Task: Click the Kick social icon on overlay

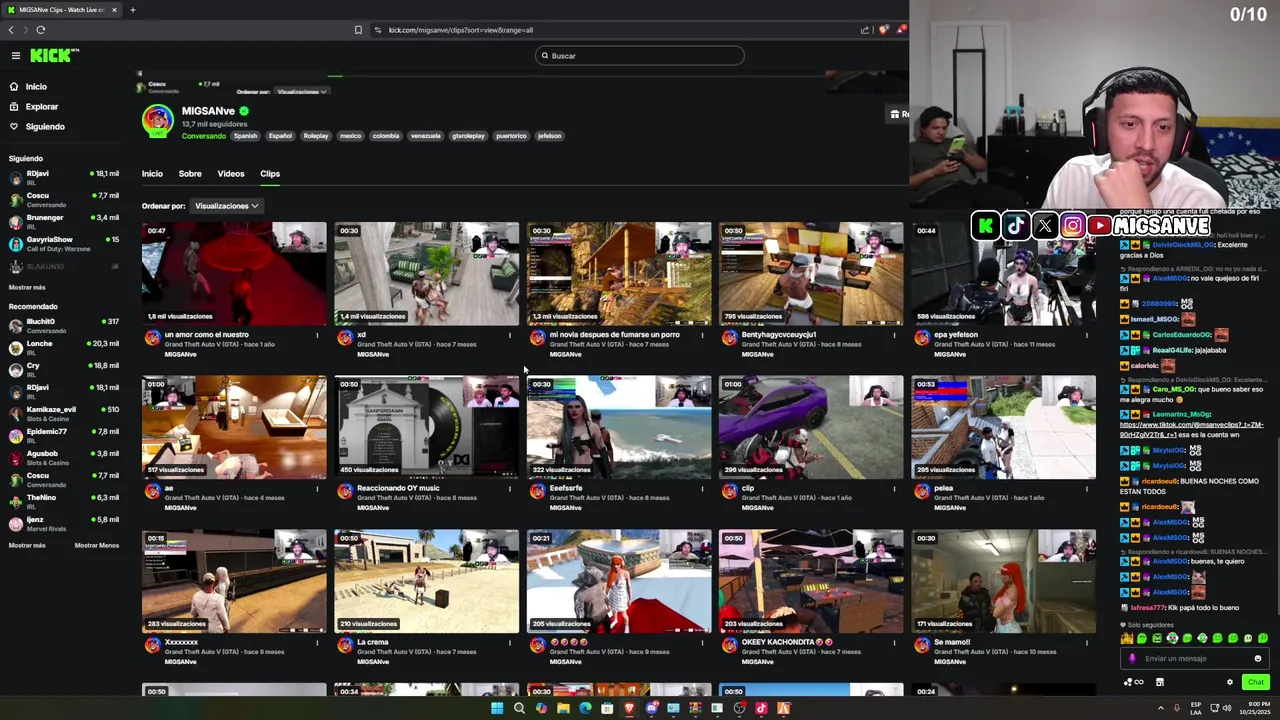Action: [985, 226]
